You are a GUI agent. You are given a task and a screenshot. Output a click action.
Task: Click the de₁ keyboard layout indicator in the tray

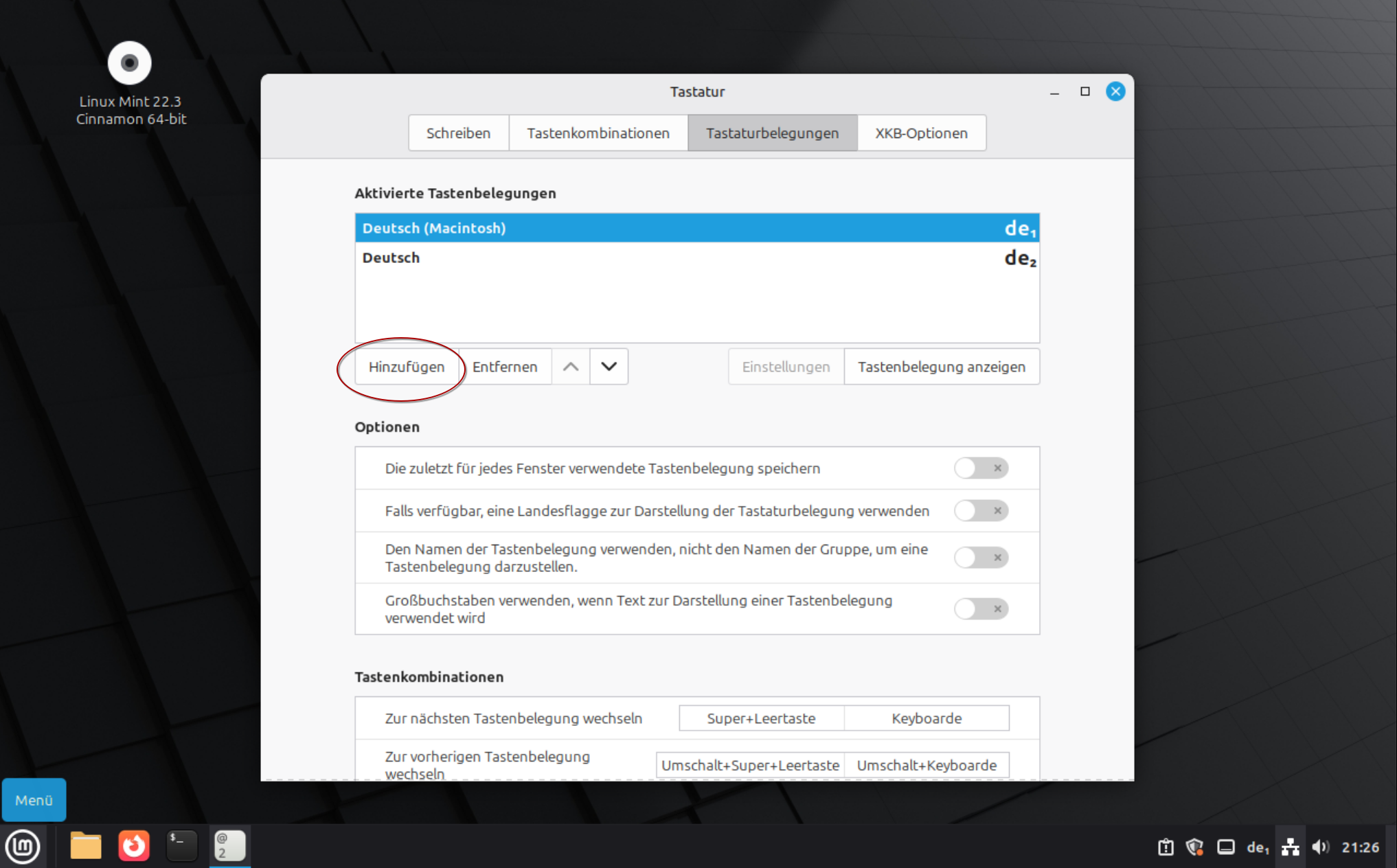(x=1258, y=847)
